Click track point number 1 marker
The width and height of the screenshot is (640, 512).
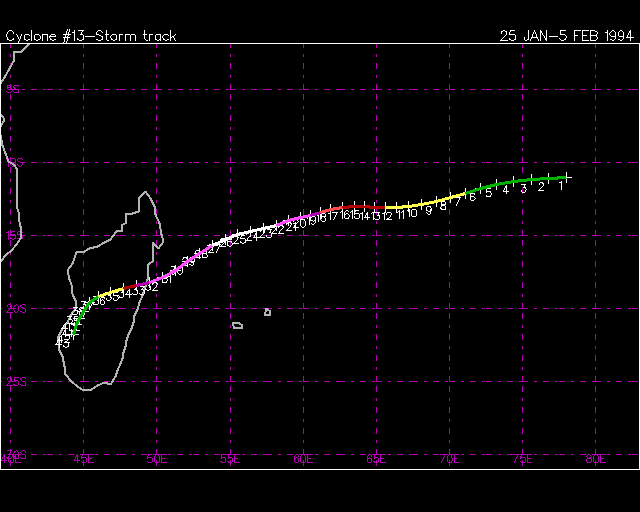tap(567, 177)
